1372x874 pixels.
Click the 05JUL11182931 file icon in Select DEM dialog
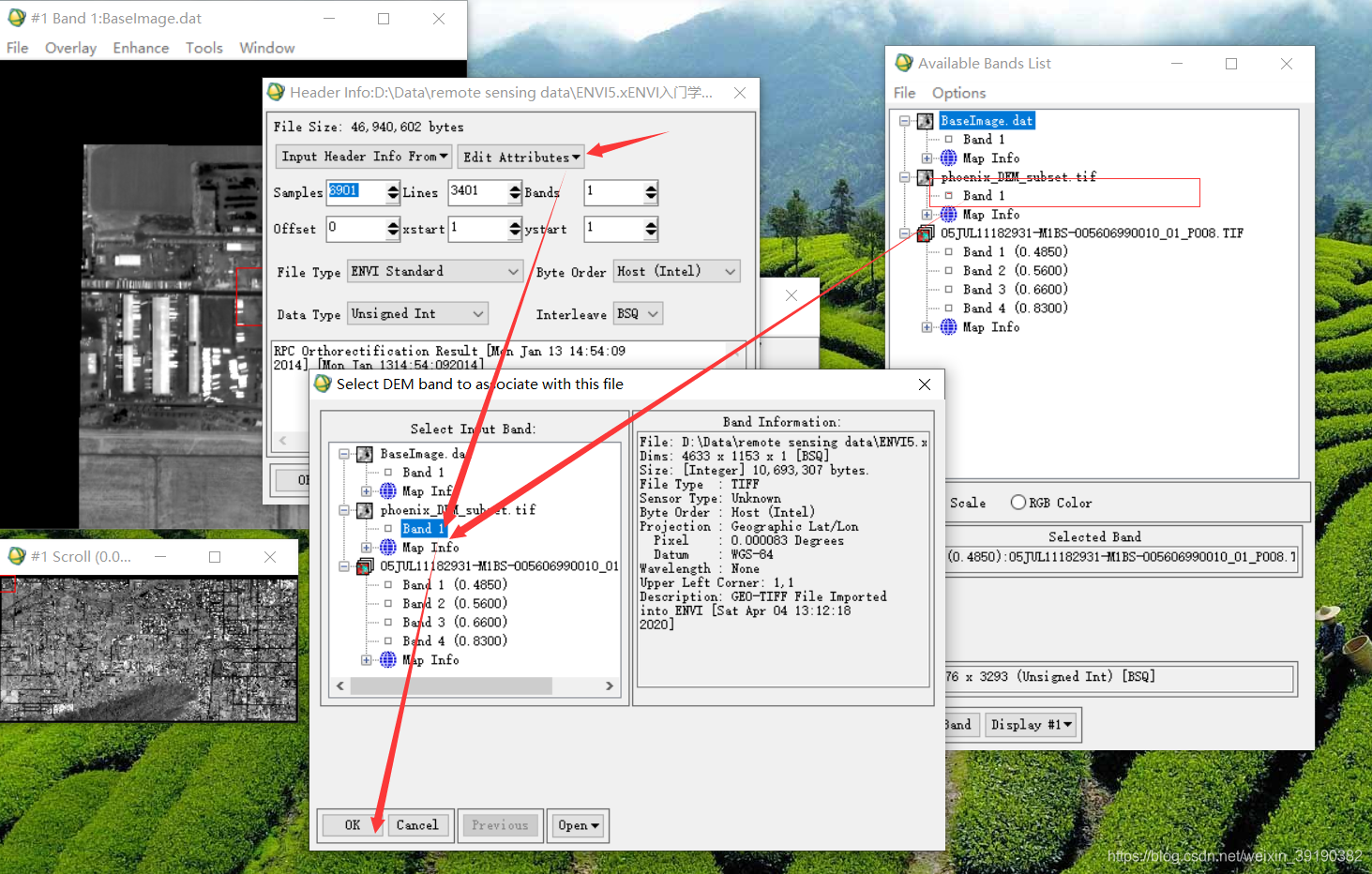(365, 566)
